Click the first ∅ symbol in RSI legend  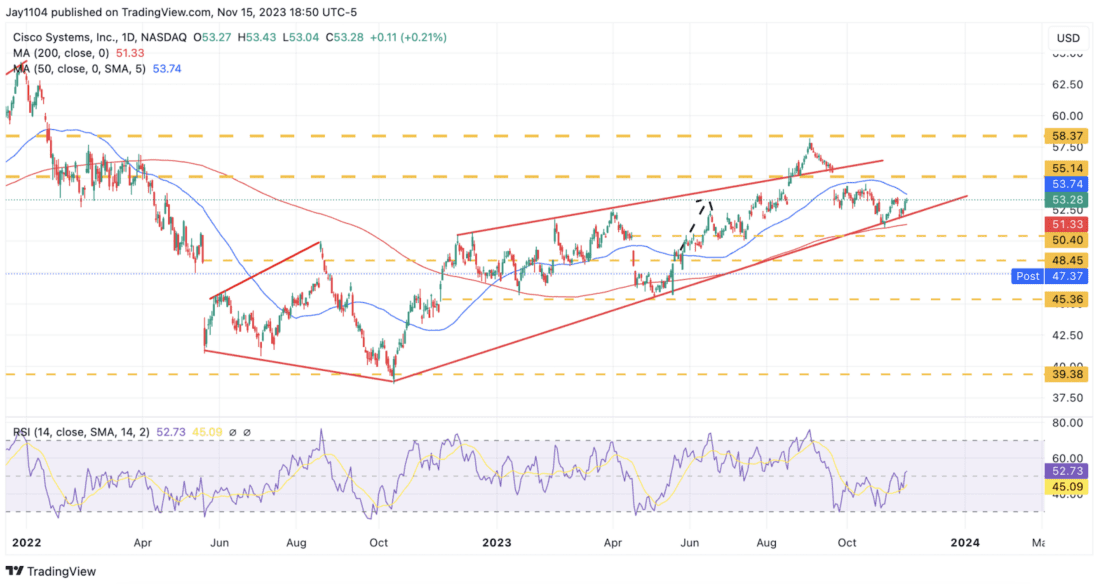point(232,432)
